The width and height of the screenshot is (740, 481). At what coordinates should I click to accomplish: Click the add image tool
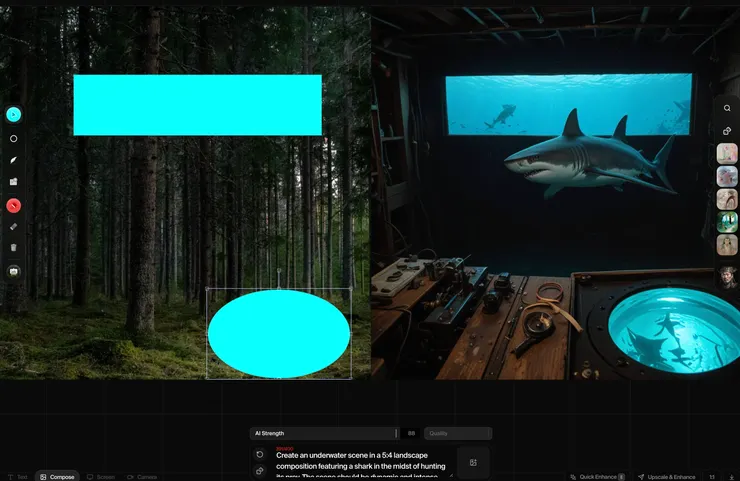click(x=14, y=182)
